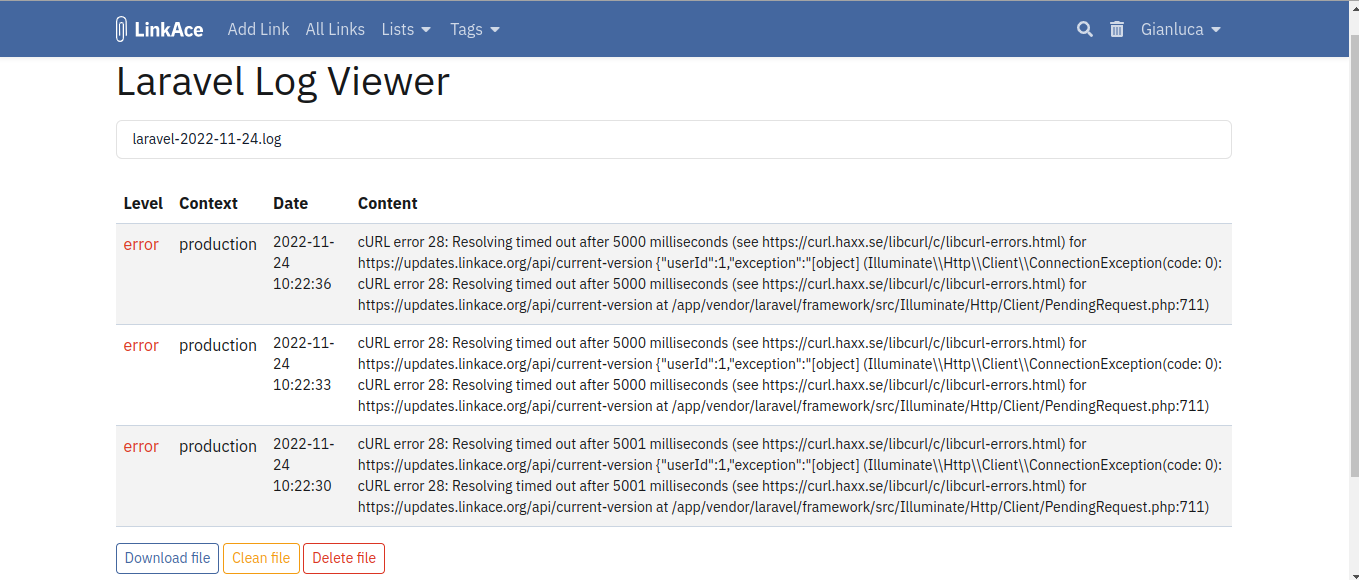
Task: Click the Laravel Log Viewer heading
Action: pyautogui.click(x=283, y=81)
